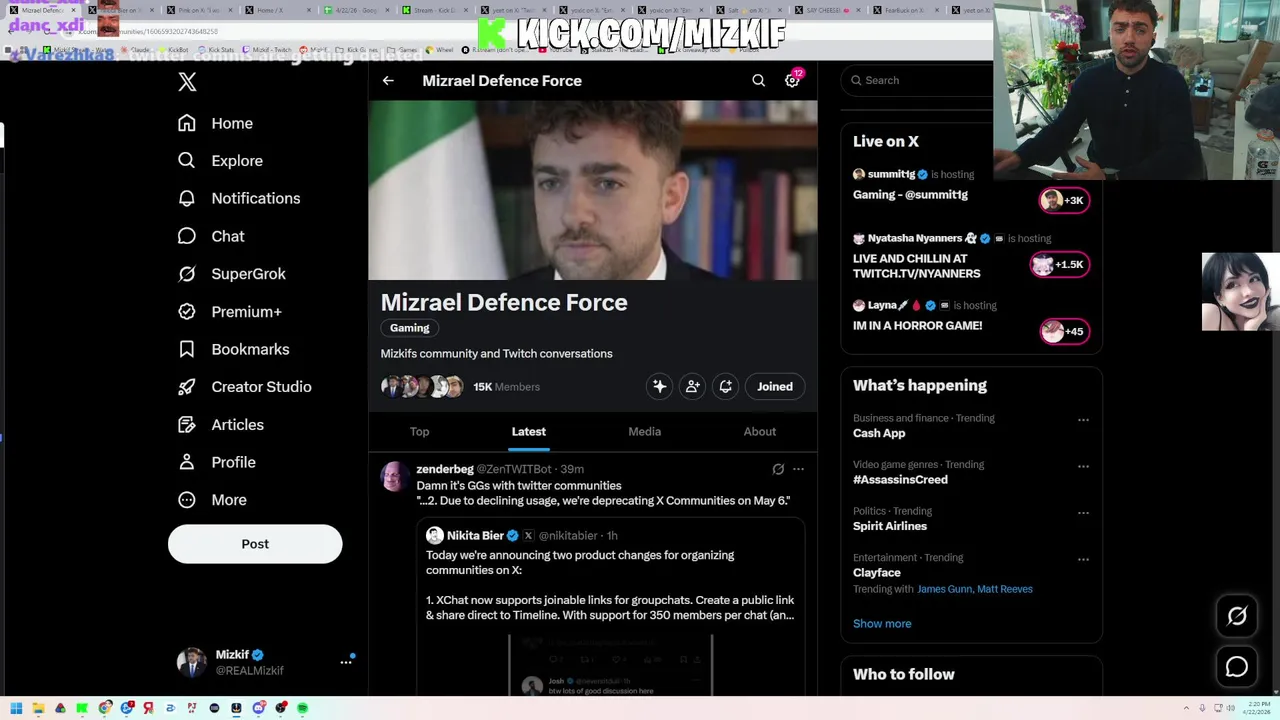Screen dimensions: 1280x720
Task: Open Chrome from the taskbar
Action: pos(104,708)
